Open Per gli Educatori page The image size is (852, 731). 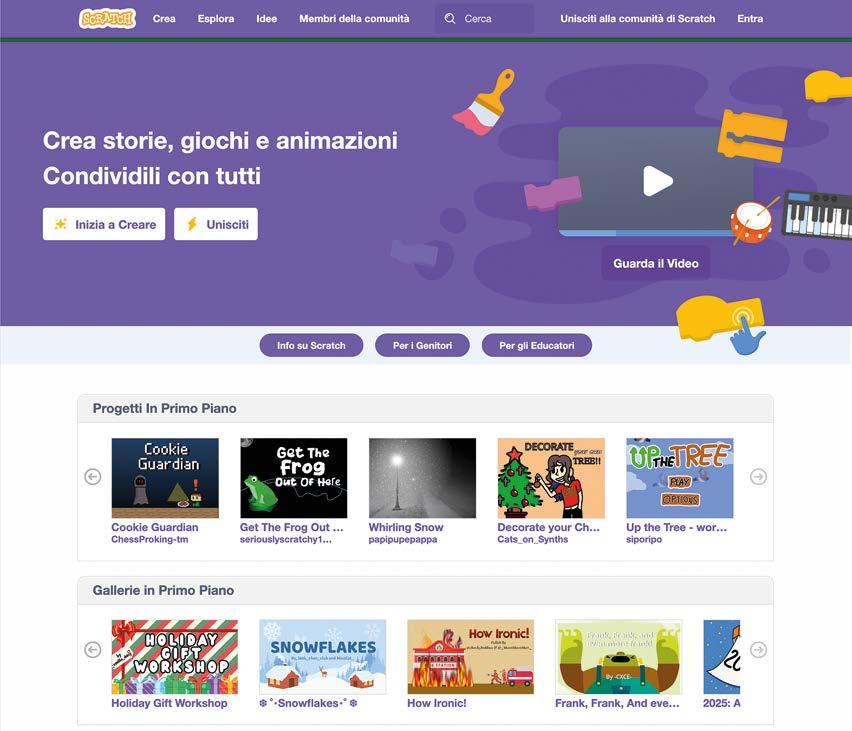[x=537, y=345]
